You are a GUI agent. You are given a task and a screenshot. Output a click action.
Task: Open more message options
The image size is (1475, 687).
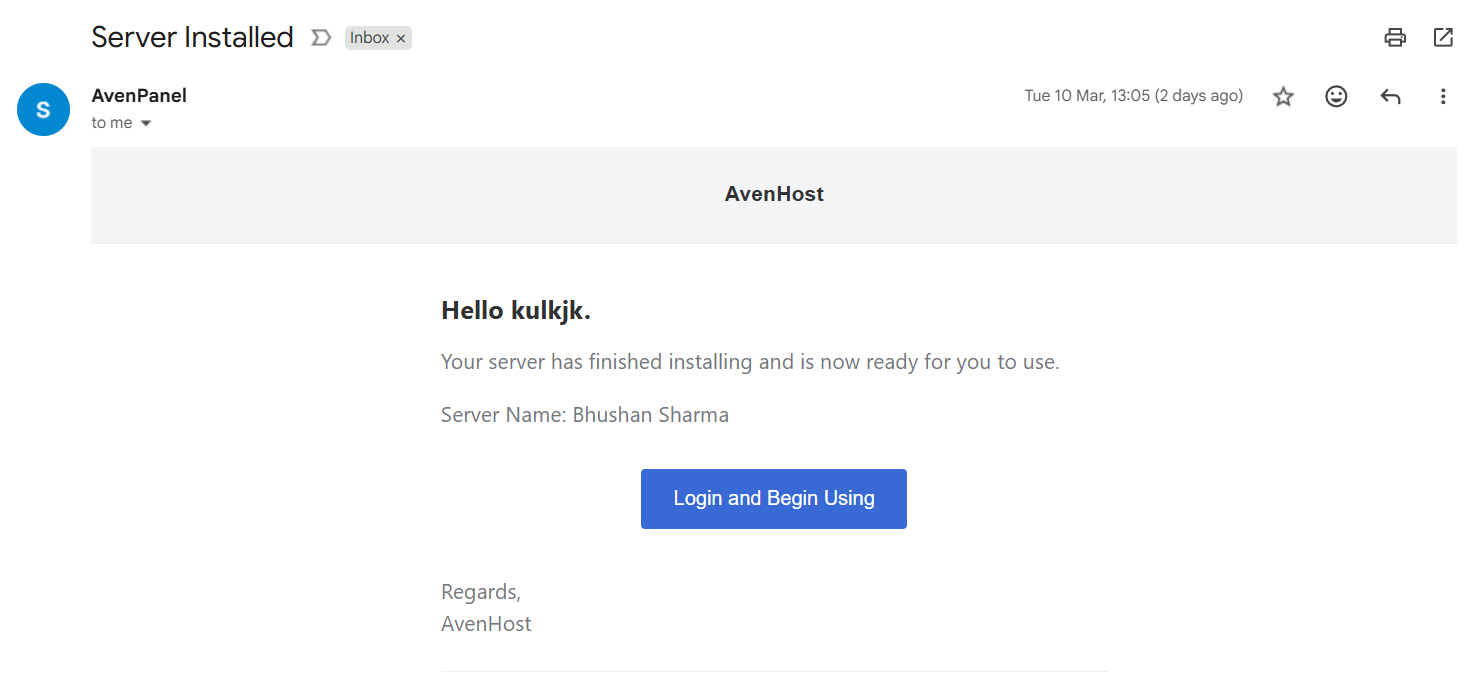(1443, 96)
